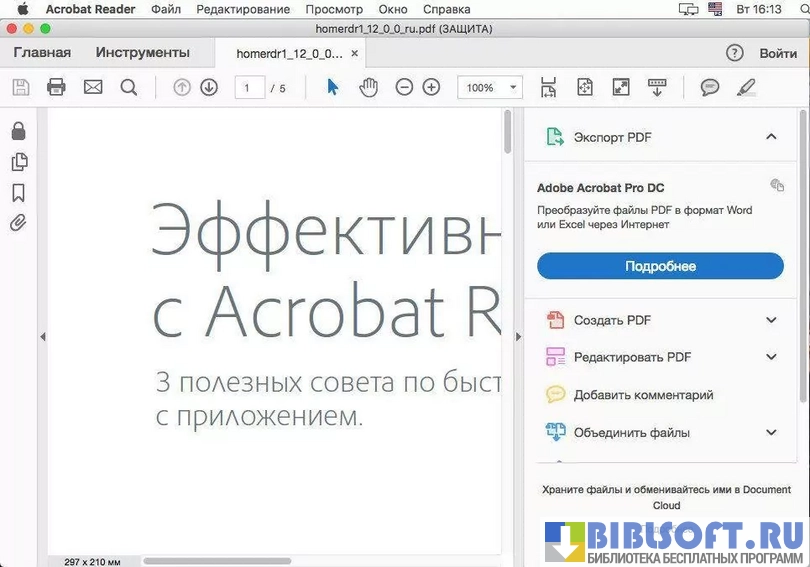Click the email envelope icon
Viewport: 810px width, 567px height.
(93, 88)
